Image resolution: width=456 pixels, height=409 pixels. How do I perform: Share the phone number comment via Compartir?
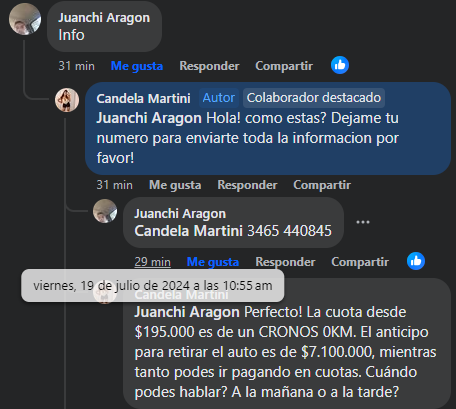click(x=360, y=262)
